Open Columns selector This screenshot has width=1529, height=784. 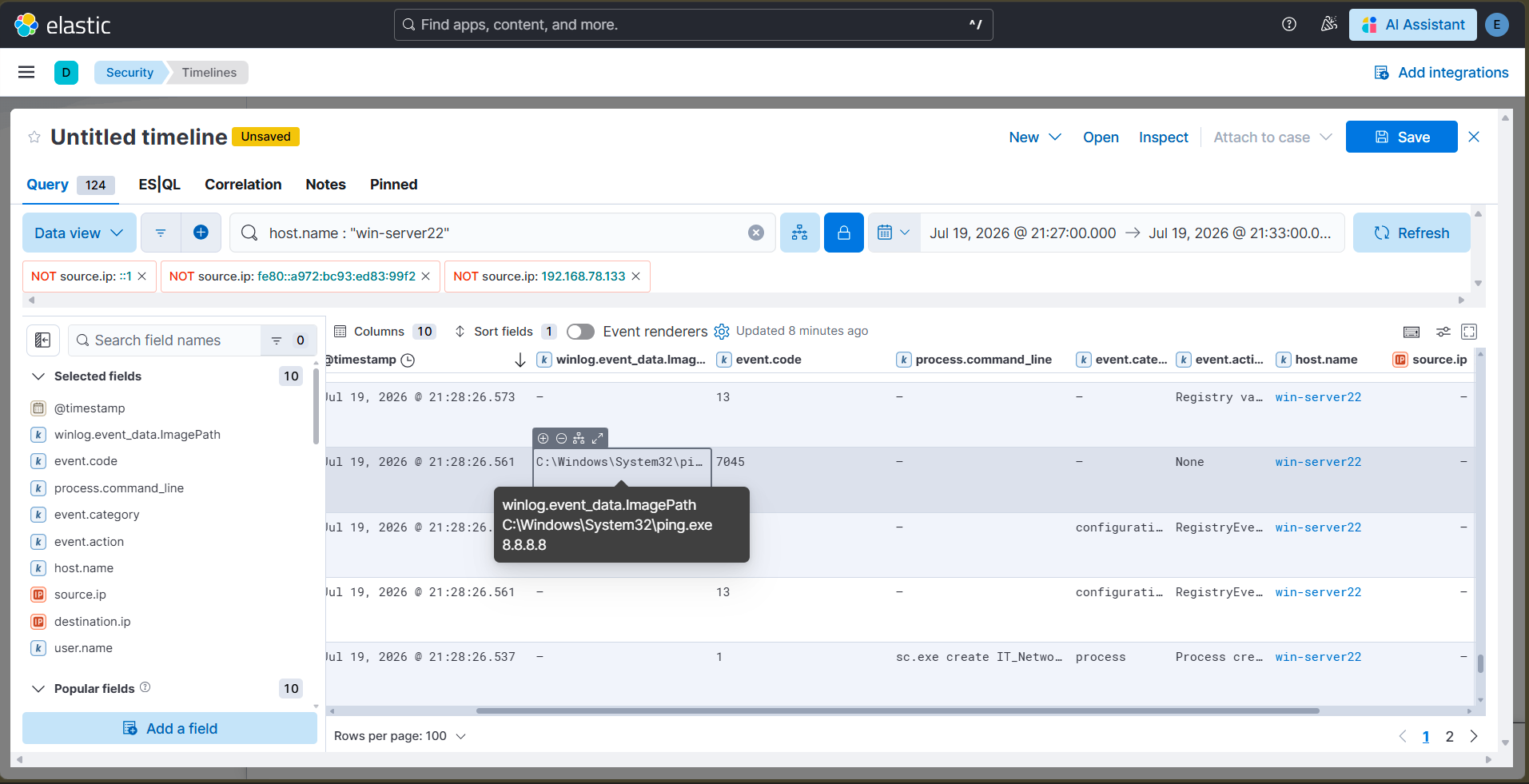[x=384, y=332]
